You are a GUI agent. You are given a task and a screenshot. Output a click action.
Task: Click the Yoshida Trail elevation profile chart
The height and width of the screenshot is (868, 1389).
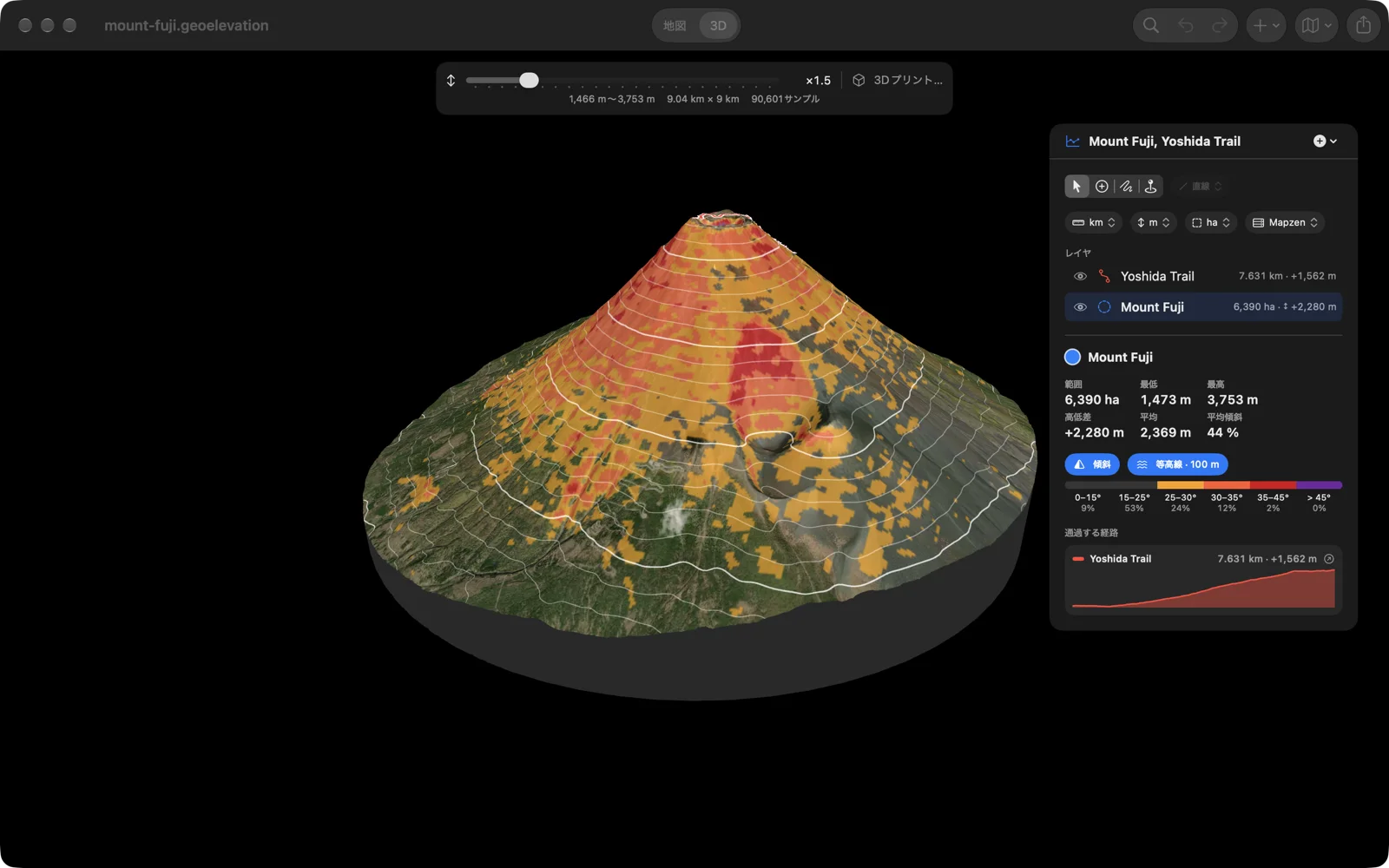1203,589
